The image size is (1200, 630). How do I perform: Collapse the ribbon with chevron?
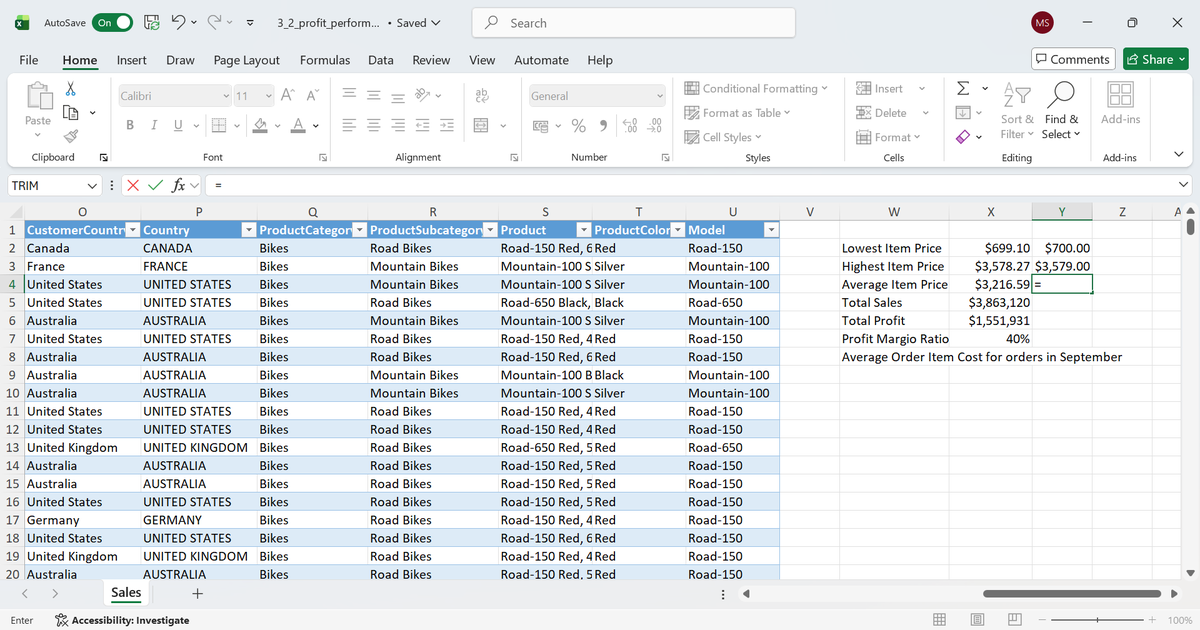point(1178,154)
